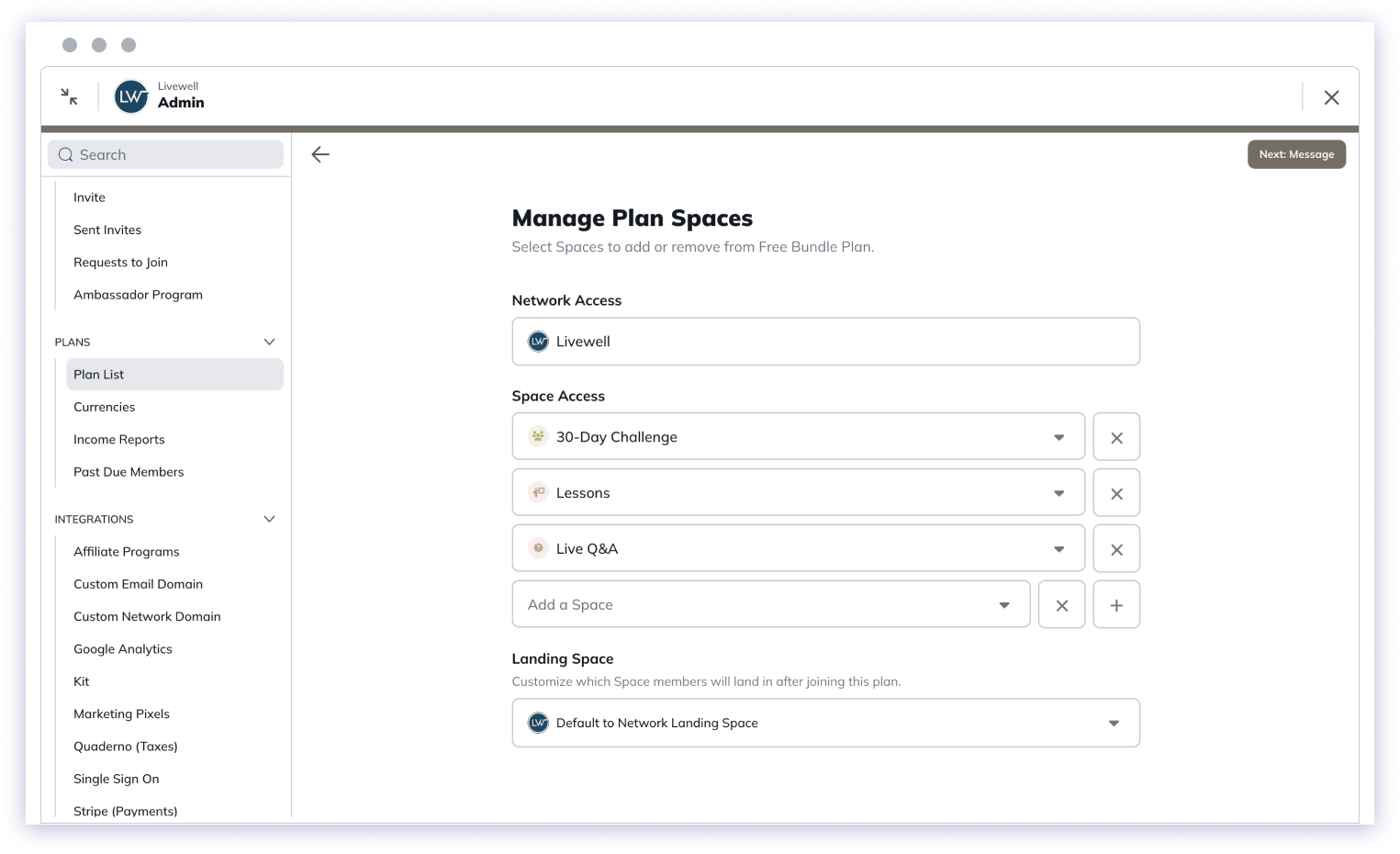Remove the Lessons space with its X
Viewport: 1400px width, 854px height.
tap(1116, 492)
